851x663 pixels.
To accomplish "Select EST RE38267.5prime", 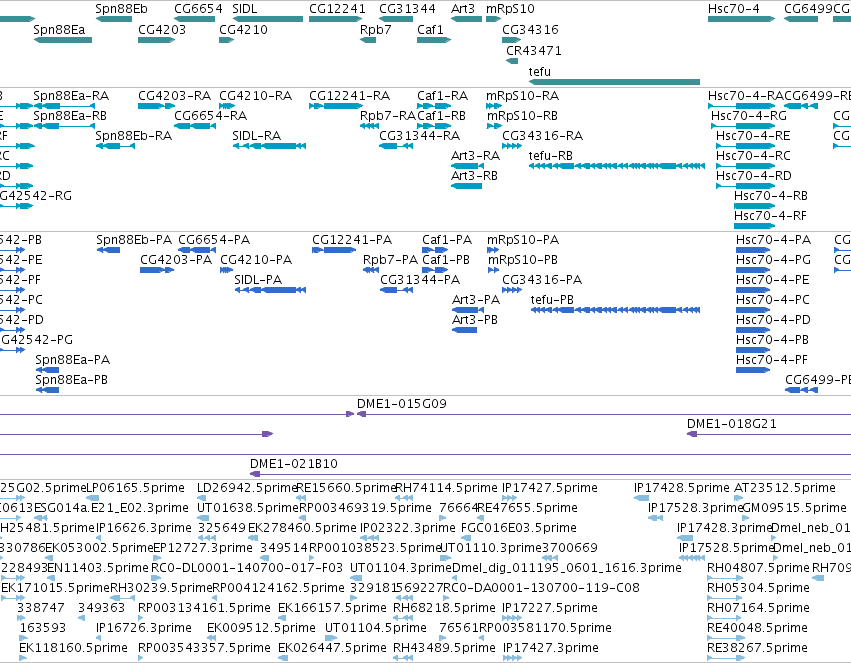I will (725, 658).
